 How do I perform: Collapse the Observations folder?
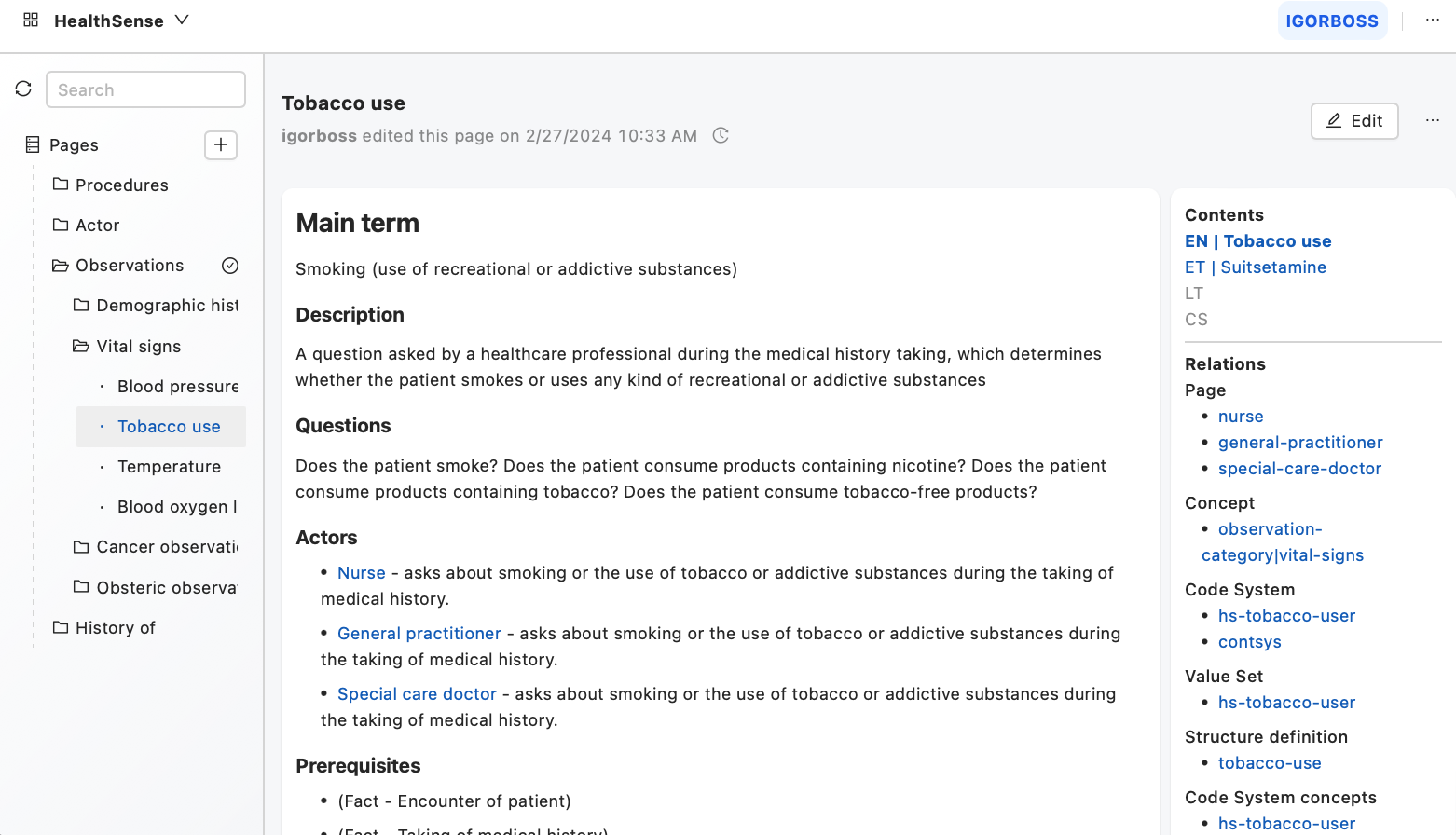pos(61,266)
